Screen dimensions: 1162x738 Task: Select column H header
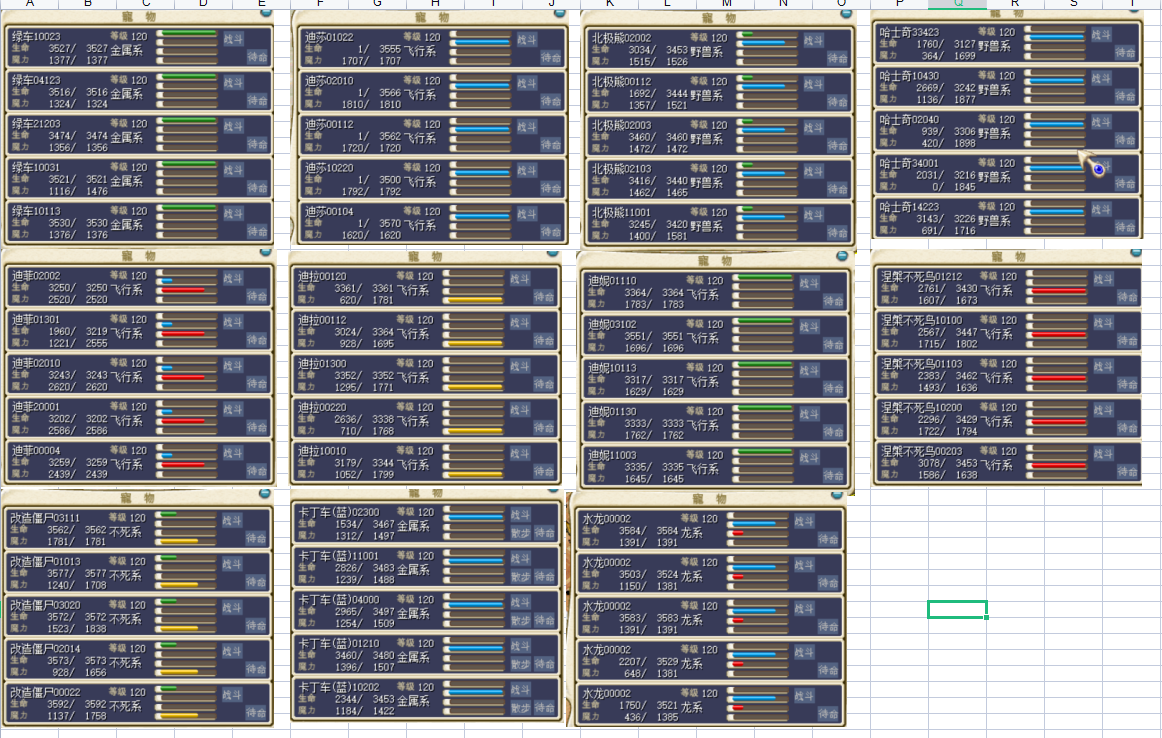click(435, 4)
